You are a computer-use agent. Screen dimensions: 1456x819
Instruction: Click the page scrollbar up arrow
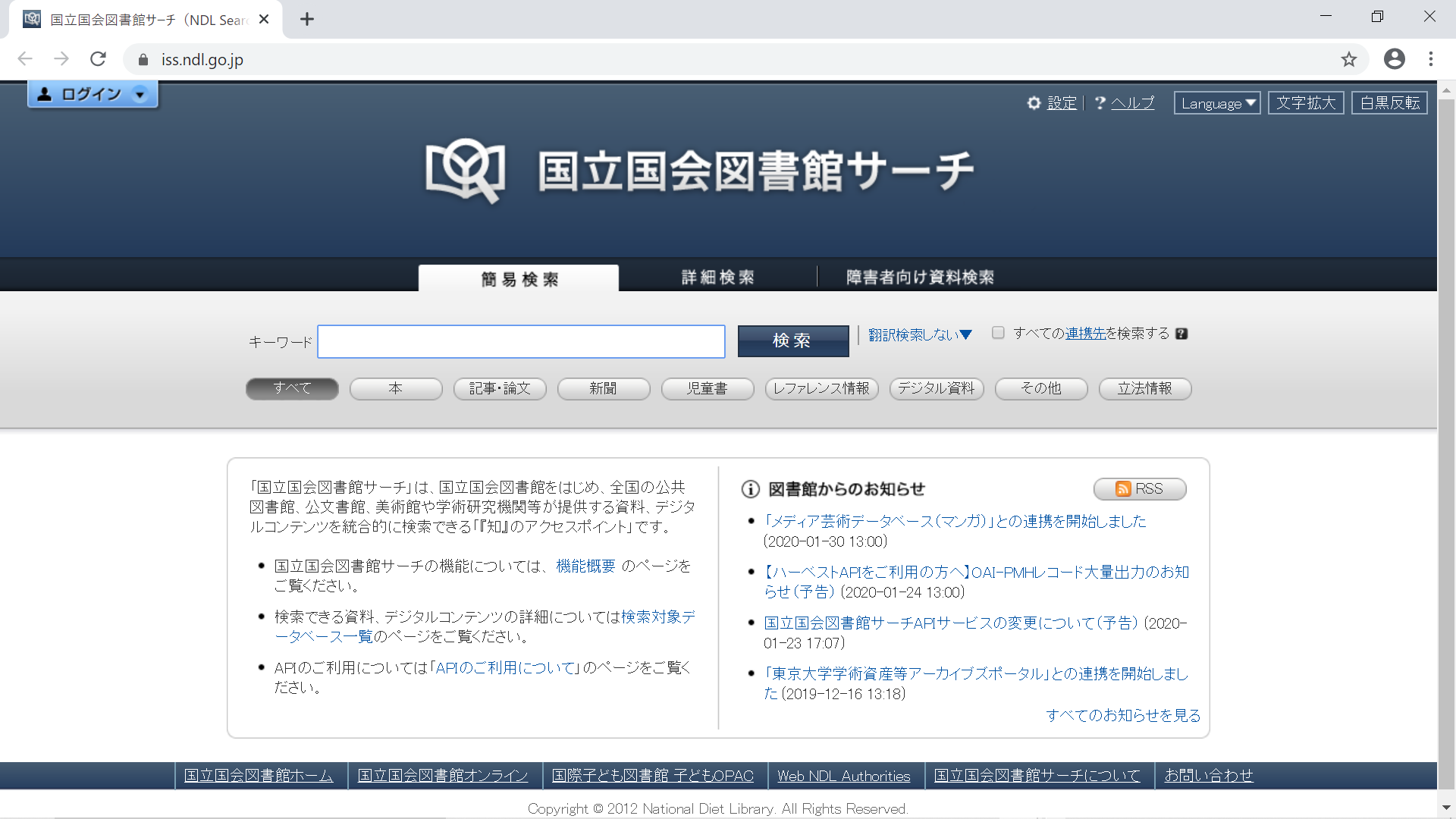(1446, 89)
